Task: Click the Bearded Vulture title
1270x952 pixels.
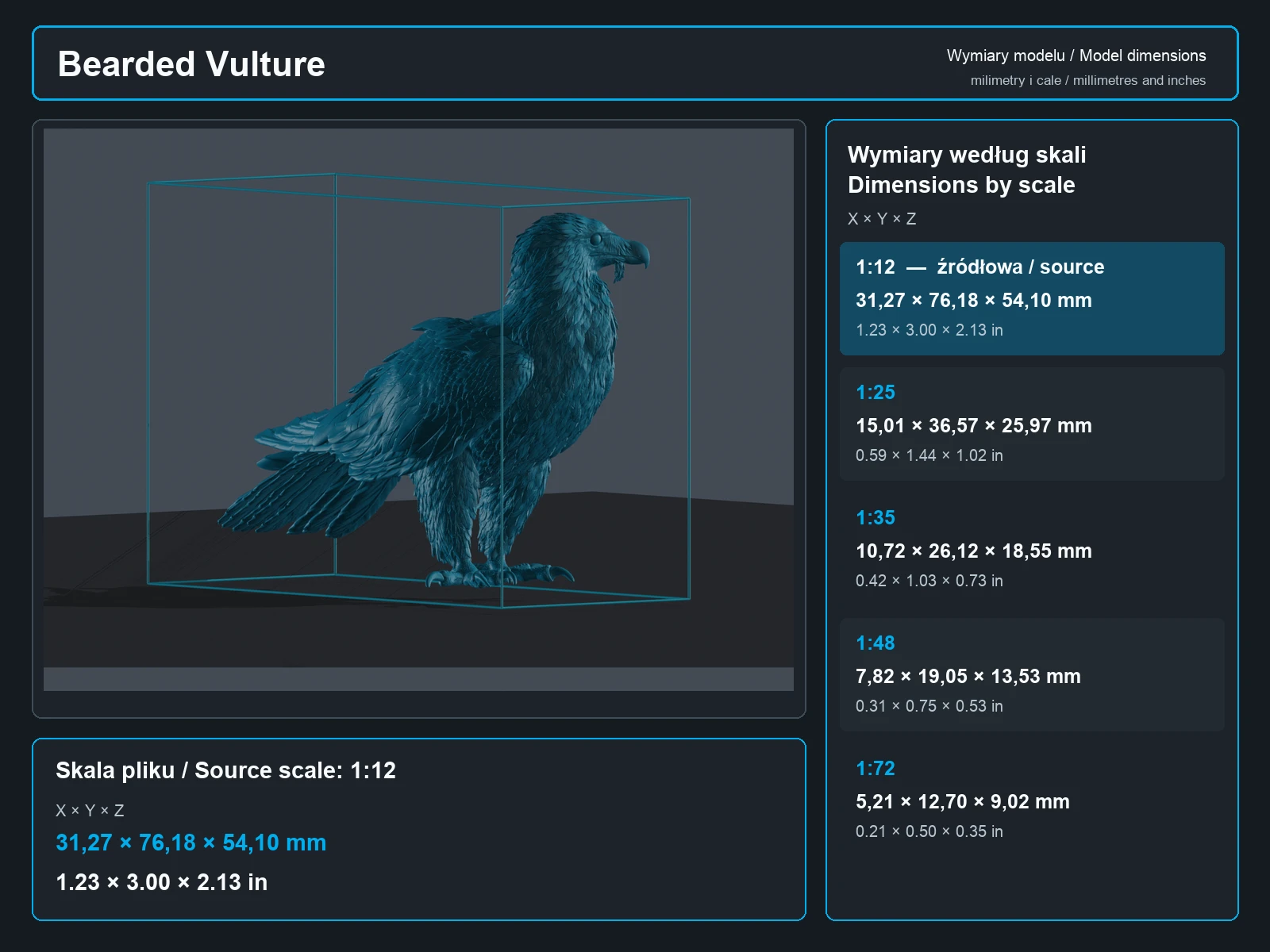Action: click(x=191, y=64)
